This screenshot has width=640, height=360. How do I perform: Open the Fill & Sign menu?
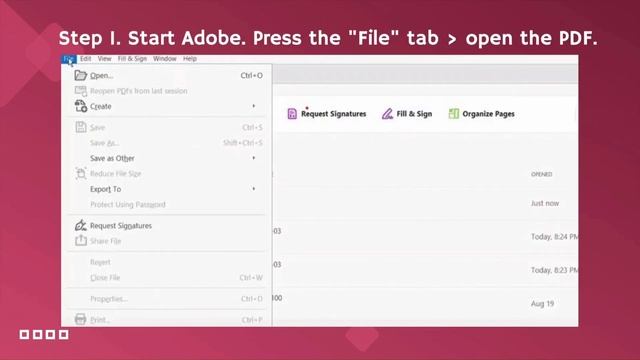coord(132,59)
